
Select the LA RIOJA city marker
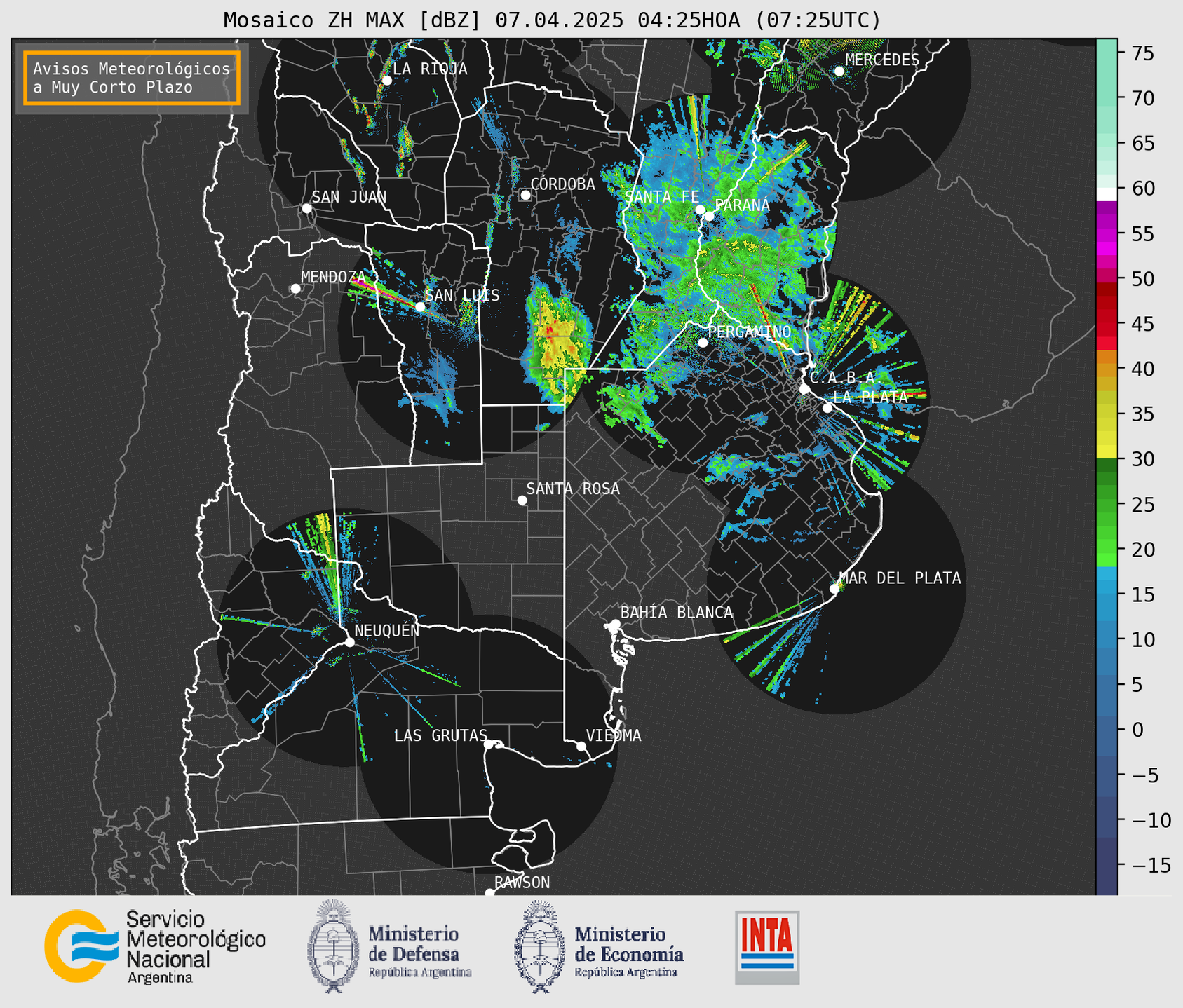point(386,81)
